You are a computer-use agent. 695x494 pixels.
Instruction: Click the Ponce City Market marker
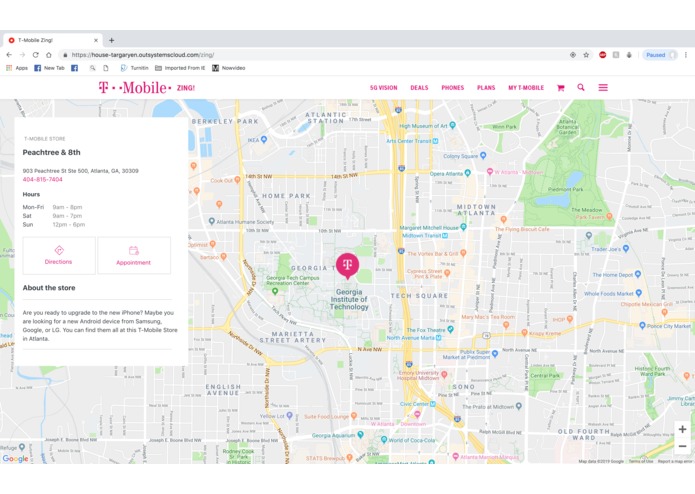[x=642, y=326]
